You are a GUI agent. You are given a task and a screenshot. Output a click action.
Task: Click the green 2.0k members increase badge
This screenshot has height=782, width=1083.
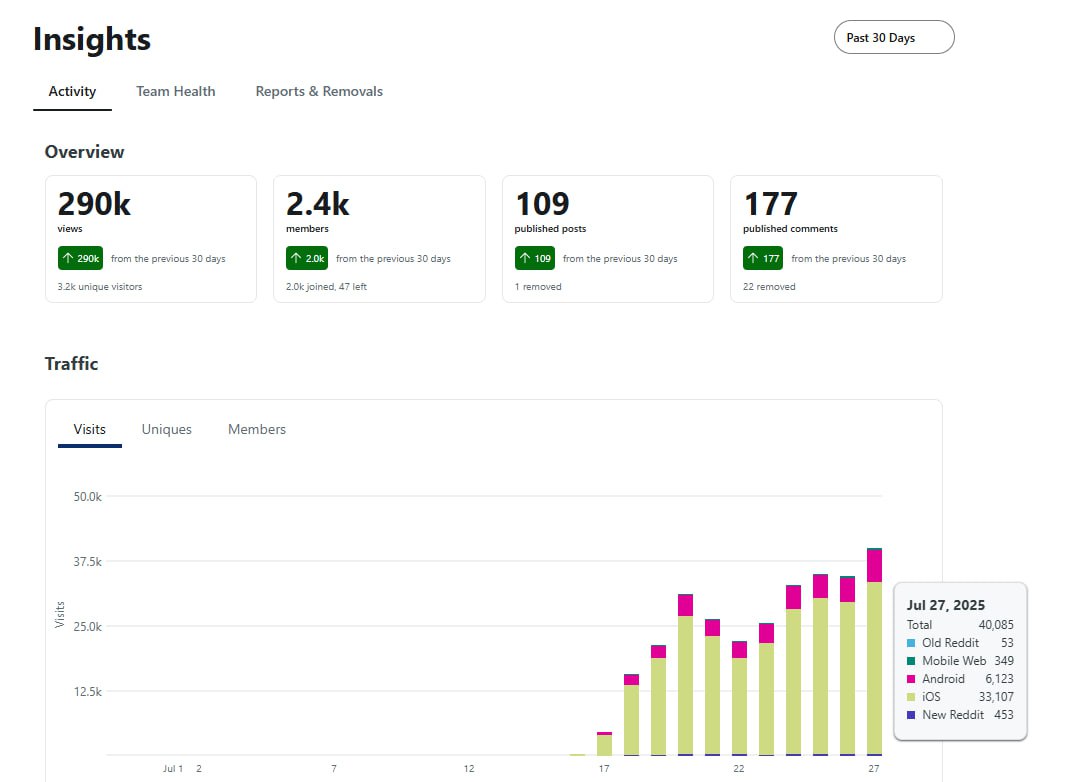tap(307, 258)
